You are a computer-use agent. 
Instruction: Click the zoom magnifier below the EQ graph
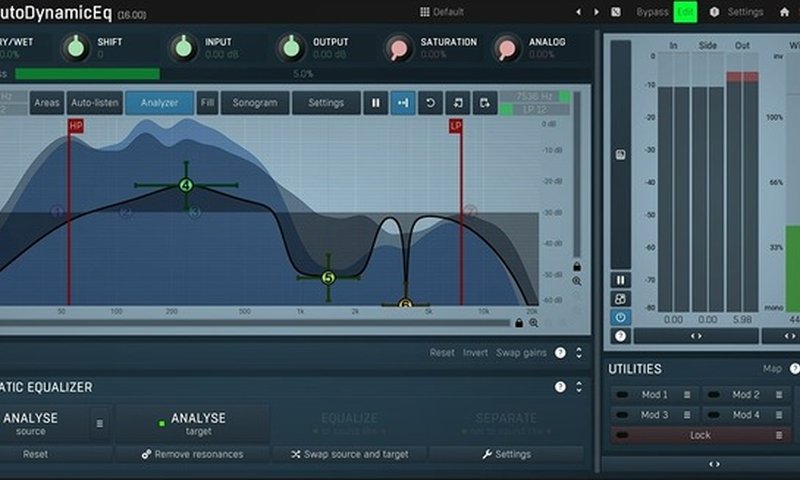click(x=533, y=323)
